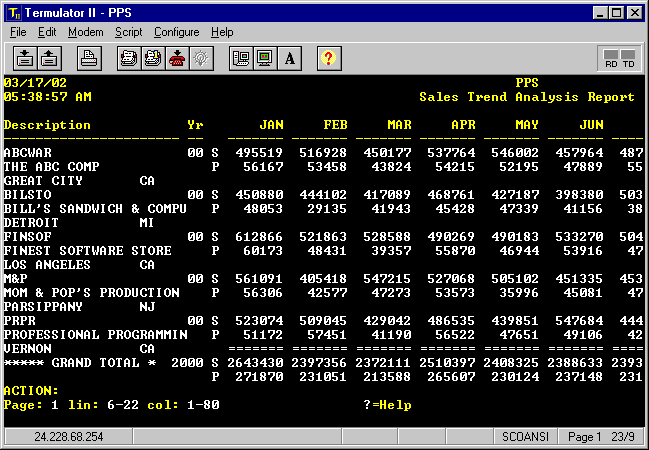Click MOM & POP'S PRODUCTION text
The image size is (649, 450).
(92, 293)
